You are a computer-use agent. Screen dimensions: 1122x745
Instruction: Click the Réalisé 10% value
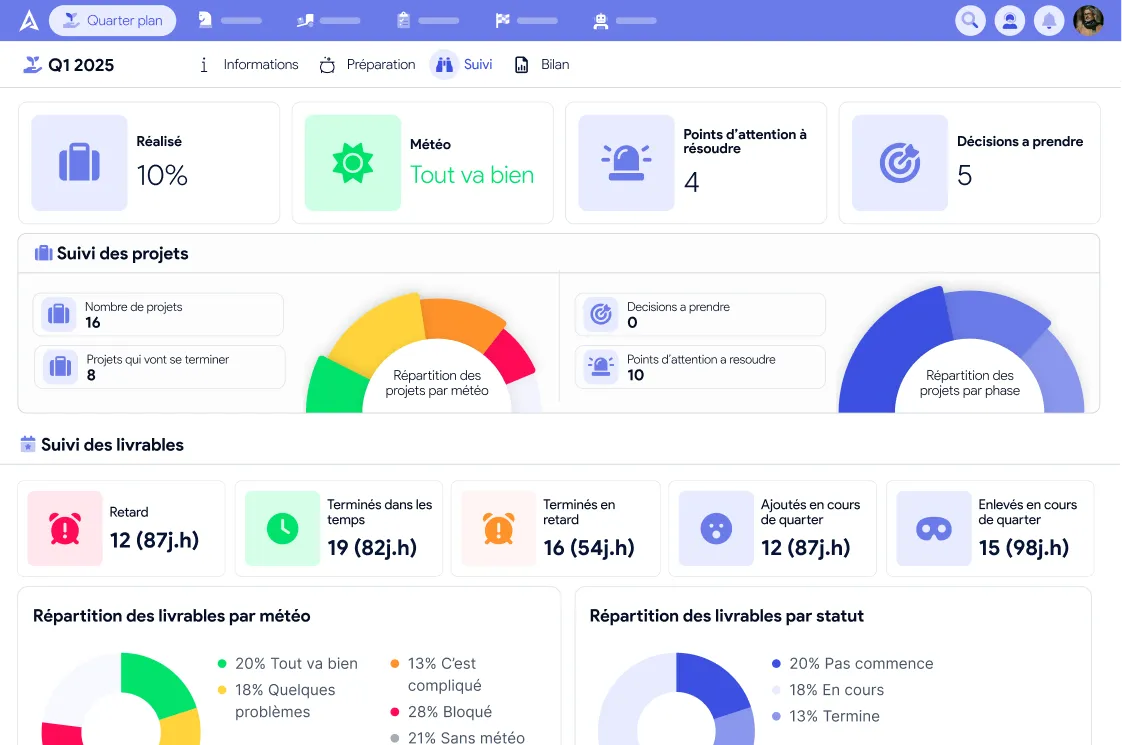[x=162, y=175]
